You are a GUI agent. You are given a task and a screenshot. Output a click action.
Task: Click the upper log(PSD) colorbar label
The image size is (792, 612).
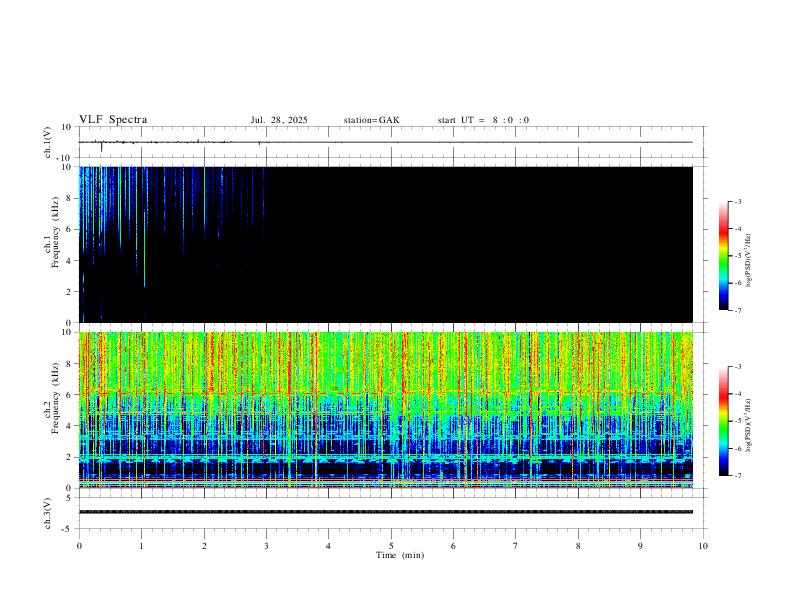(x=748, y=260)
